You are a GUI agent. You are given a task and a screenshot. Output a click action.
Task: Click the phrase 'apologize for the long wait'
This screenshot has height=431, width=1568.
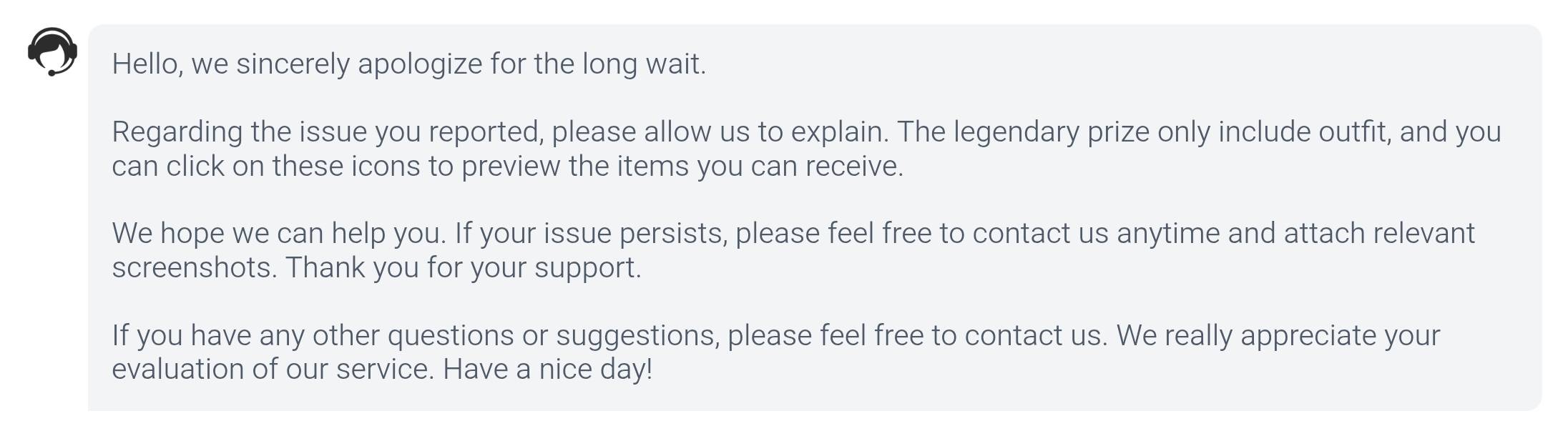(x=531, y=64)
